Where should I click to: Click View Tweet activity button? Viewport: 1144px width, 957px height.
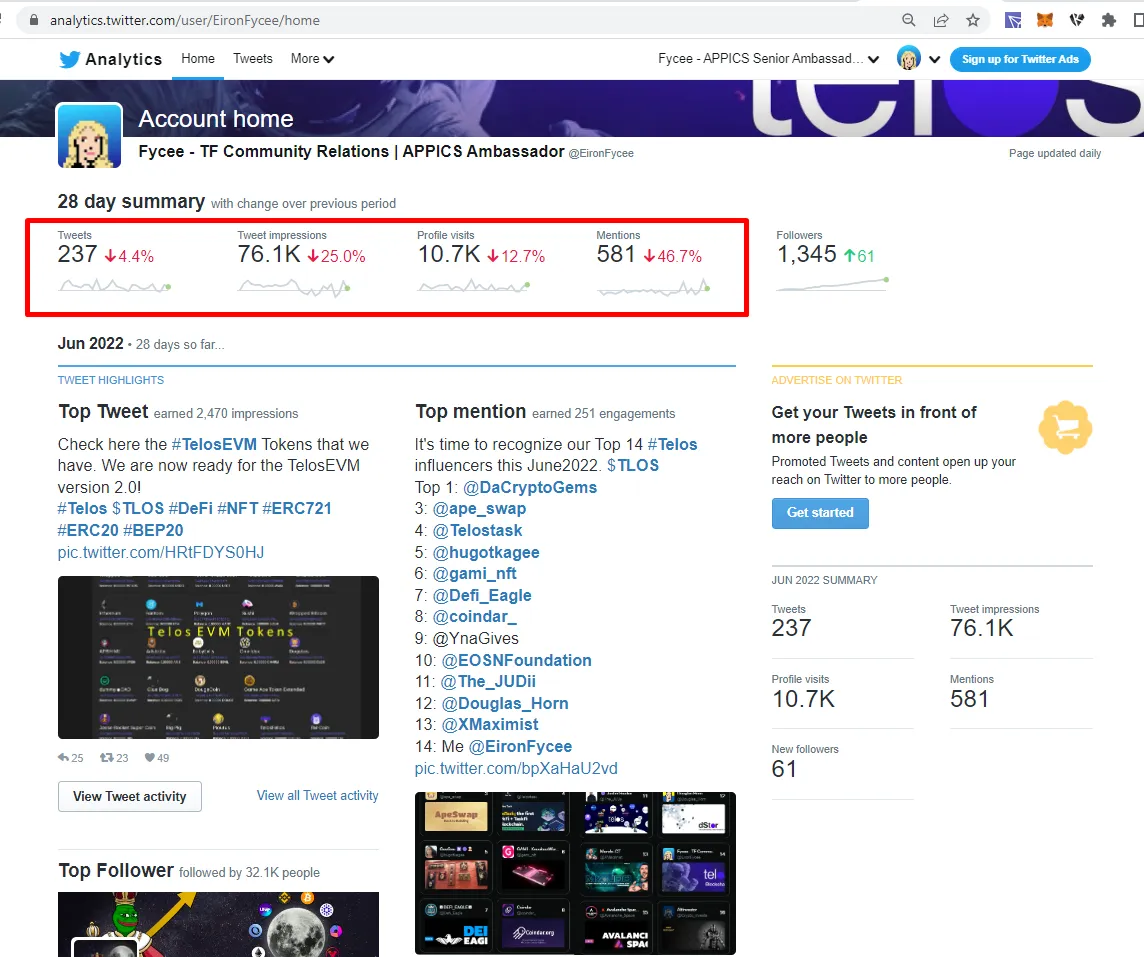(130, 797)
